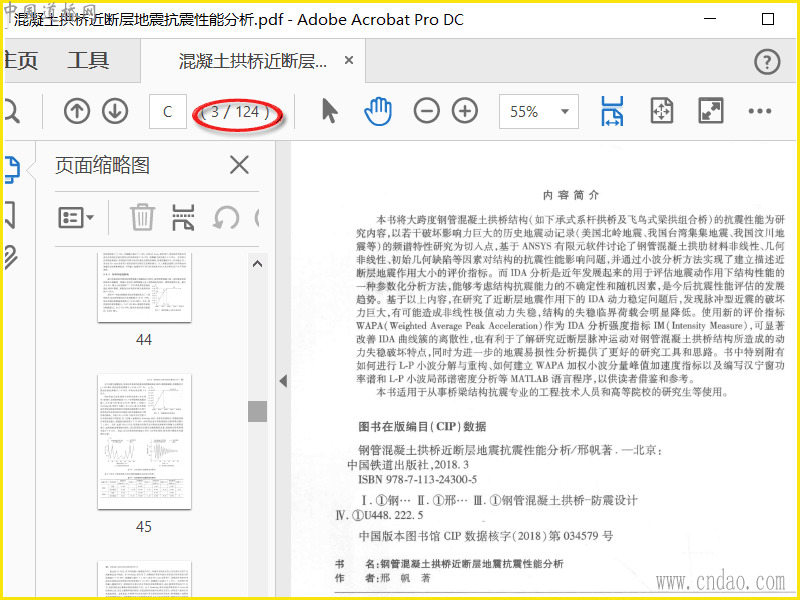Viewport: 800px width, 600px height.
Task: Enable fit width scrolling mode
Action: pos(612,111)
